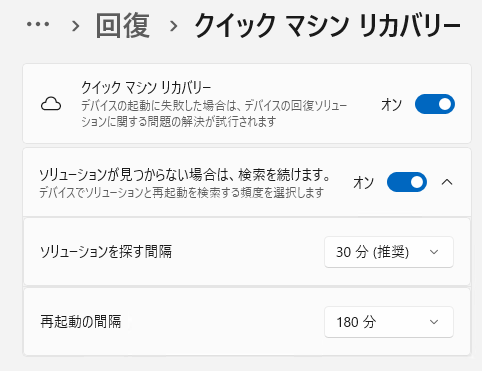Click the ソリューションが見つからない場合は、検索を続けます heading
The height and width of the screenshot is (371, 482).
(x=185, y=174)
